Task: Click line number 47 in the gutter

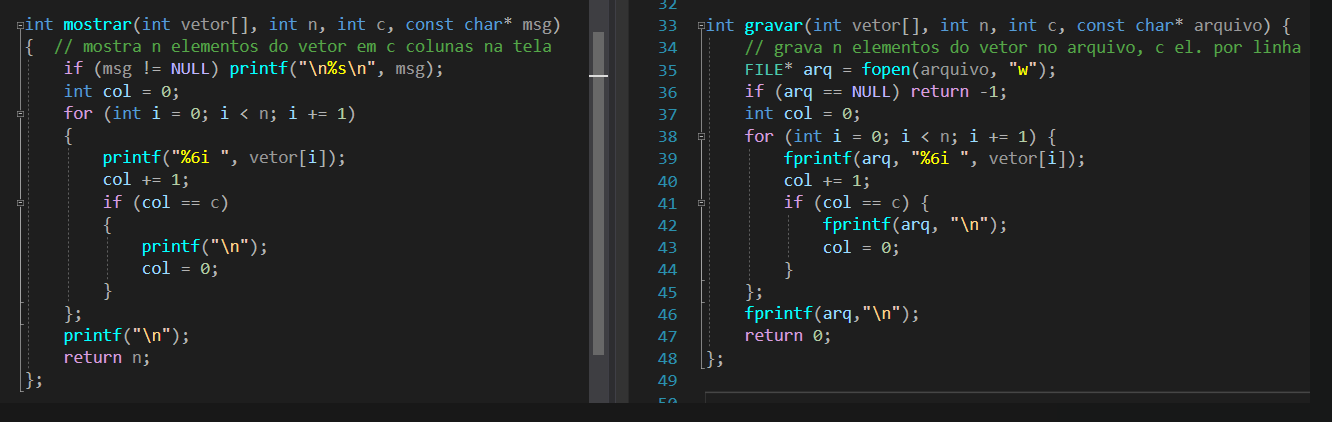Action: [668, 336]
